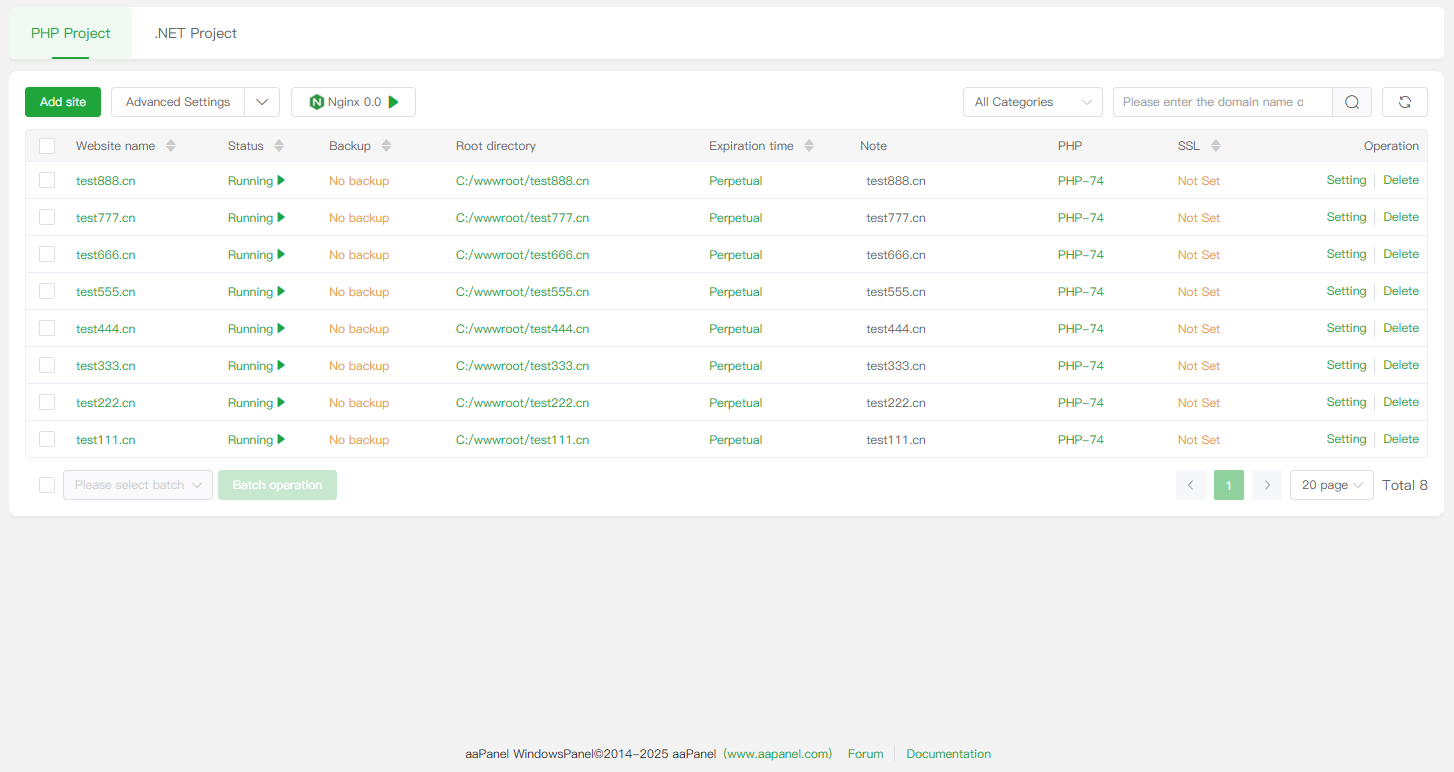
Task: Click the Add site button
Action: click(x=63, y=102)
